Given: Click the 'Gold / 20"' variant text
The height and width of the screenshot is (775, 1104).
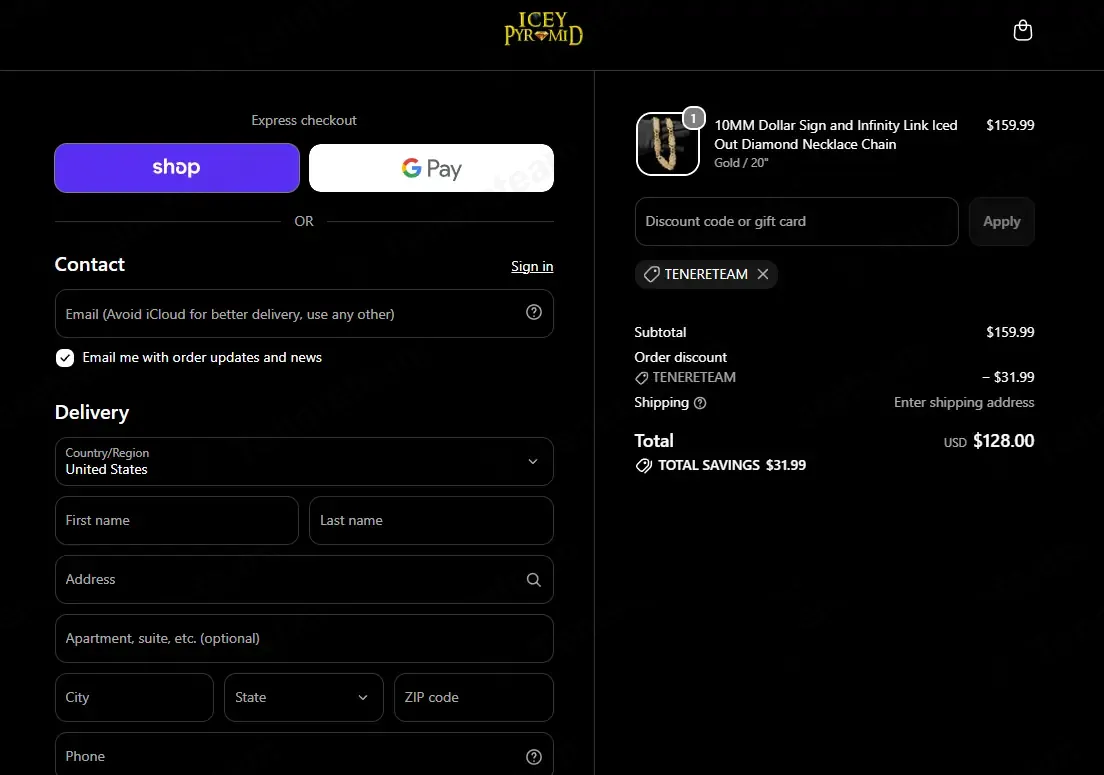Looking at the screenshot, I should [741, 163].
